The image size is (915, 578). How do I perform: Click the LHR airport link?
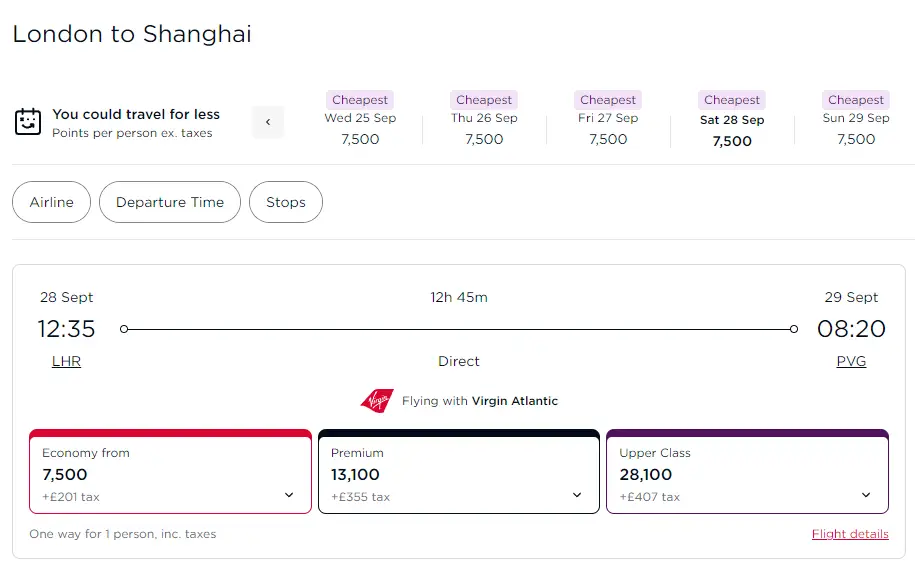(x=66, y=361)
